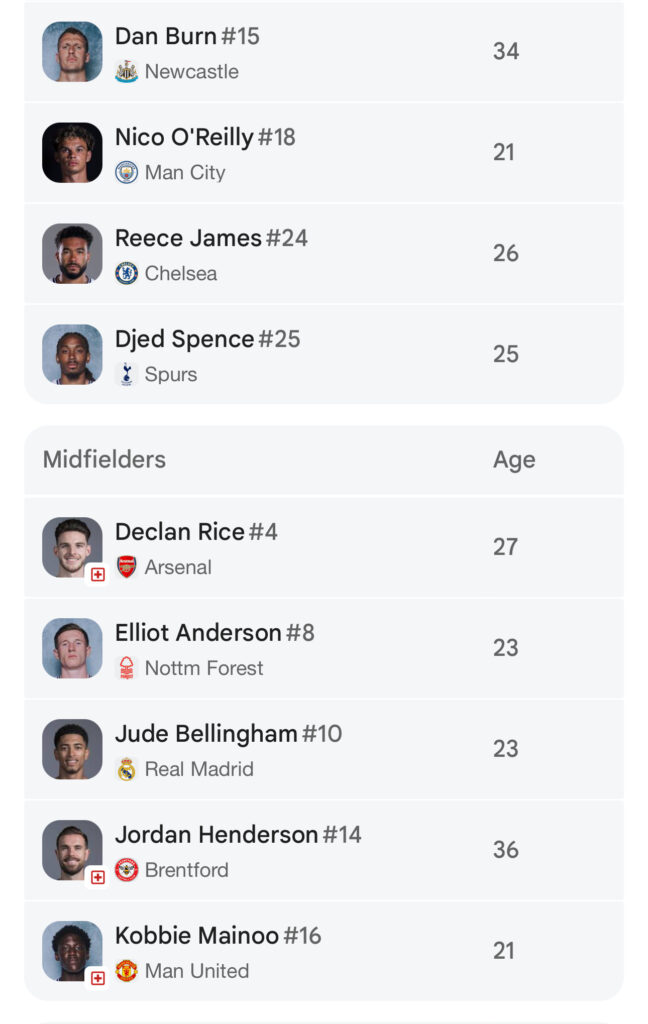Click Declan Rice's red injury badge
The image size is (648, 1024).
click(x=98, y=574)
